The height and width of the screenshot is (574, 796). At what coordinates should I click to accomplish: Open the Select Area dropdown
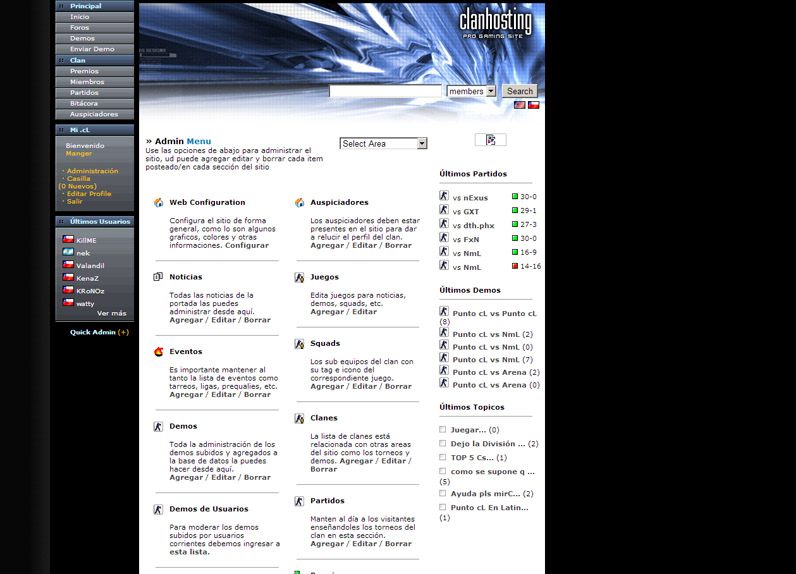[383, 144]
